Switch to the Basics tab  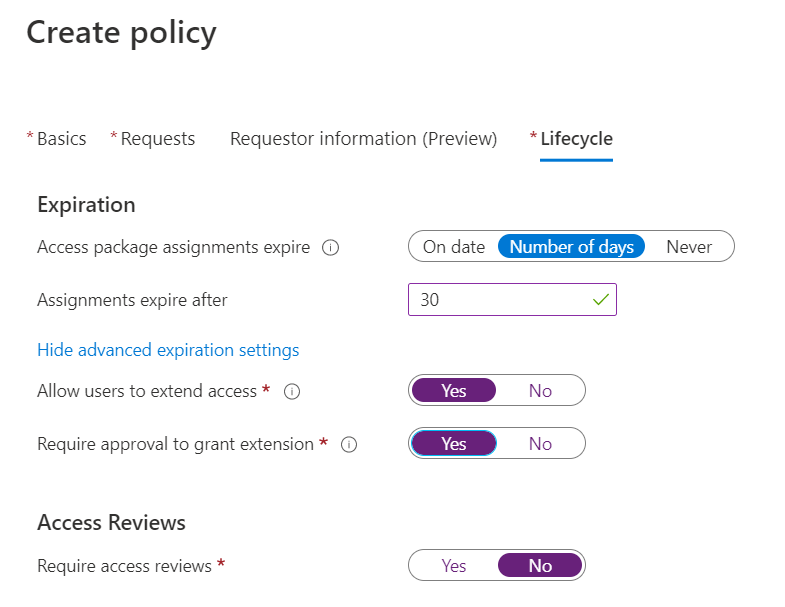(x=61, y=139)
